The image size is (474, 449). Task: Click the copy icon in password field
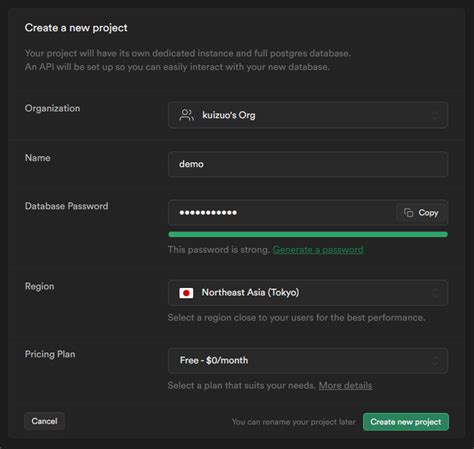tap(408, 213)
